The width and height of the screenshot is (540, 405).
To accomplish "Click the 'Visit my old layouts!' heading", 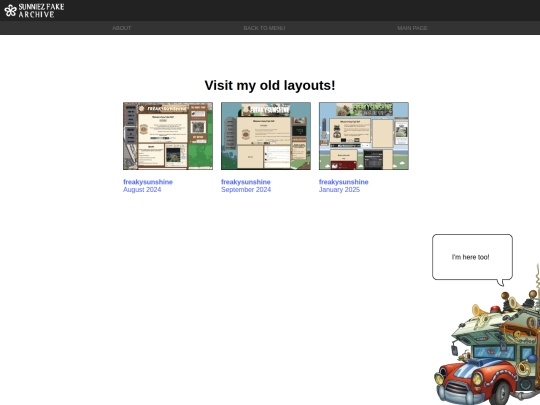I will click(x=270, y=85).
